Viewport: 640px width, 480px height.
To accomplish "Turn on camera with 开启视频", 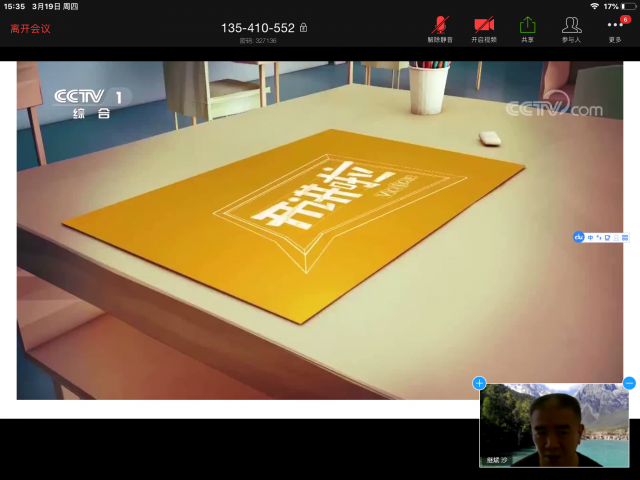I will (484, 29).
